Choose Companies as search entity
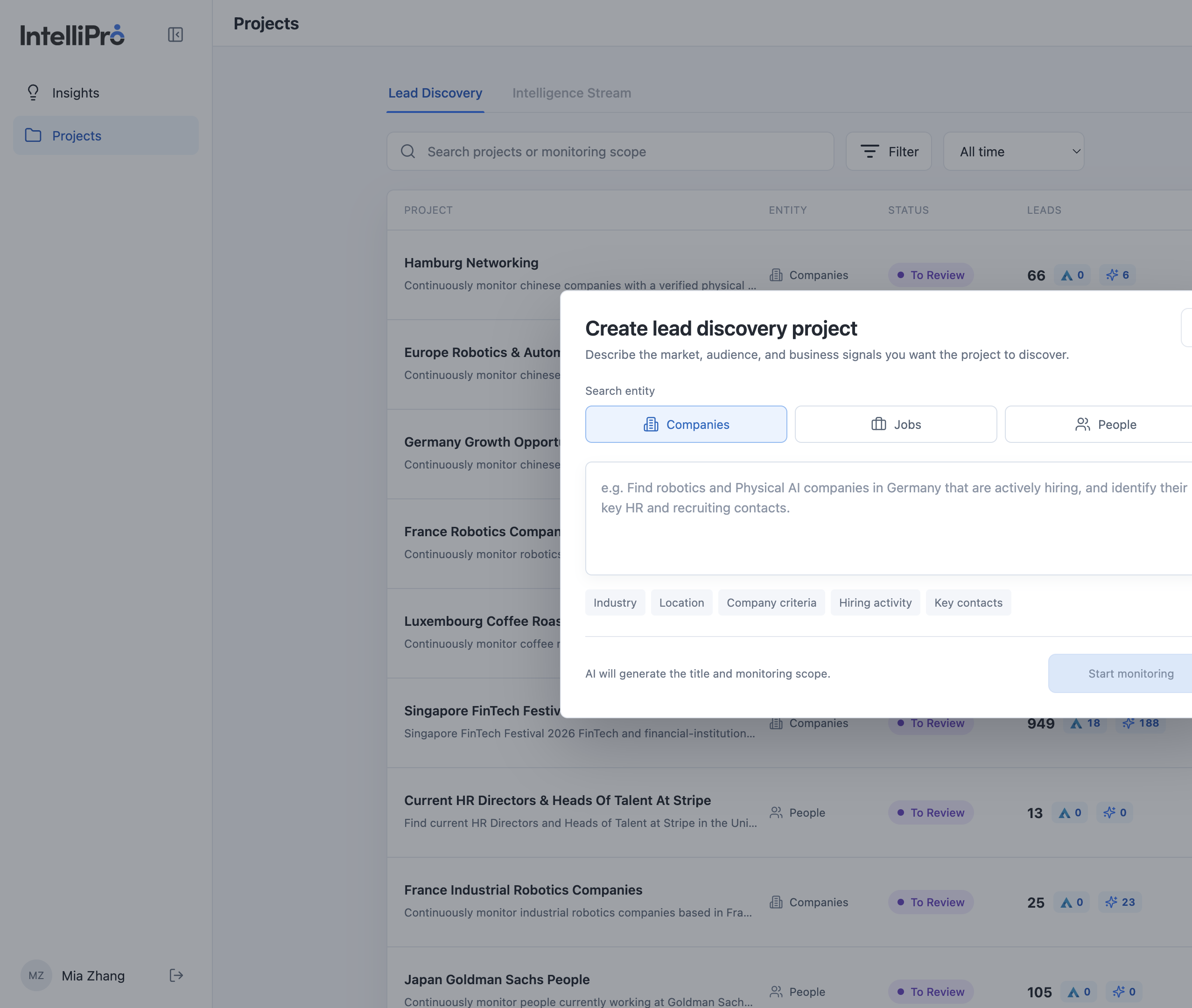Viewport: 1192px width, 1008px height. [x=686, y=425]
